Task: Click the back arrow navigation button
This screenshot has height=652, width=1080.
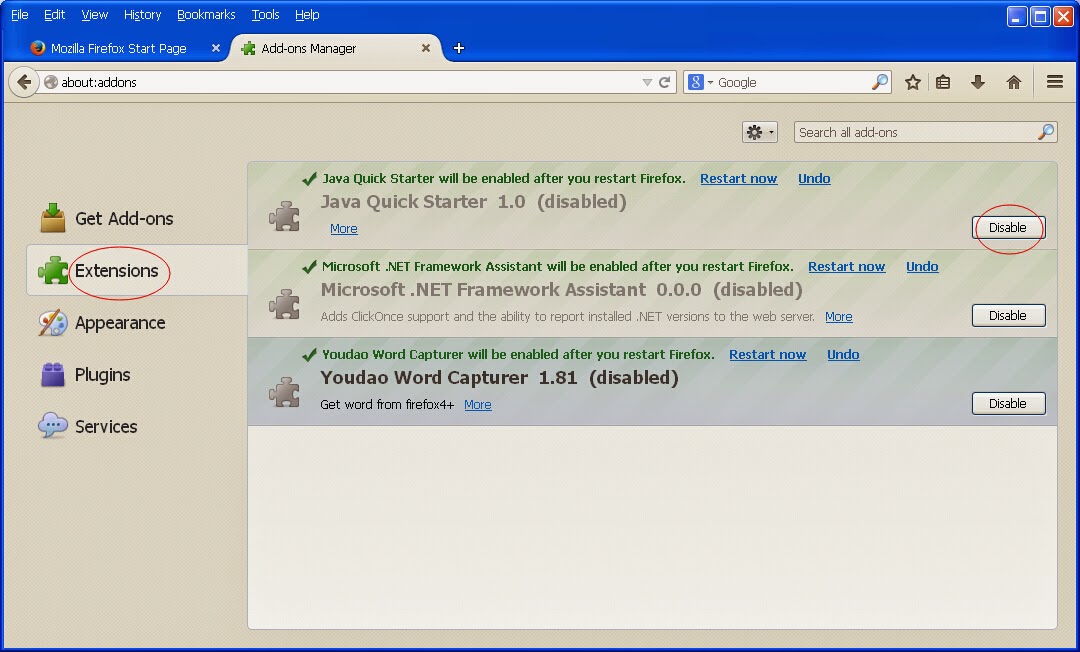Action: click(24, 83)
